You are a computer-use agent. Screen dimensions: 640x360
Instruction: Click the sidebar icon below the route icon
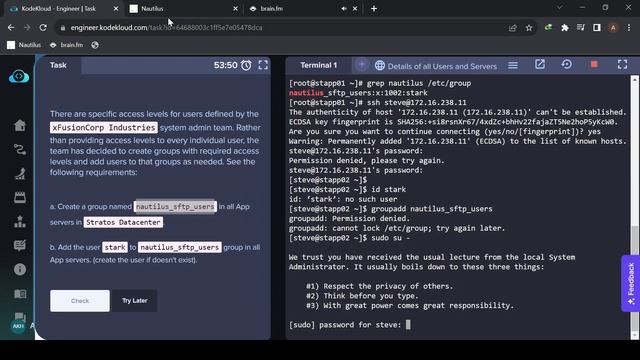(20, 174)
